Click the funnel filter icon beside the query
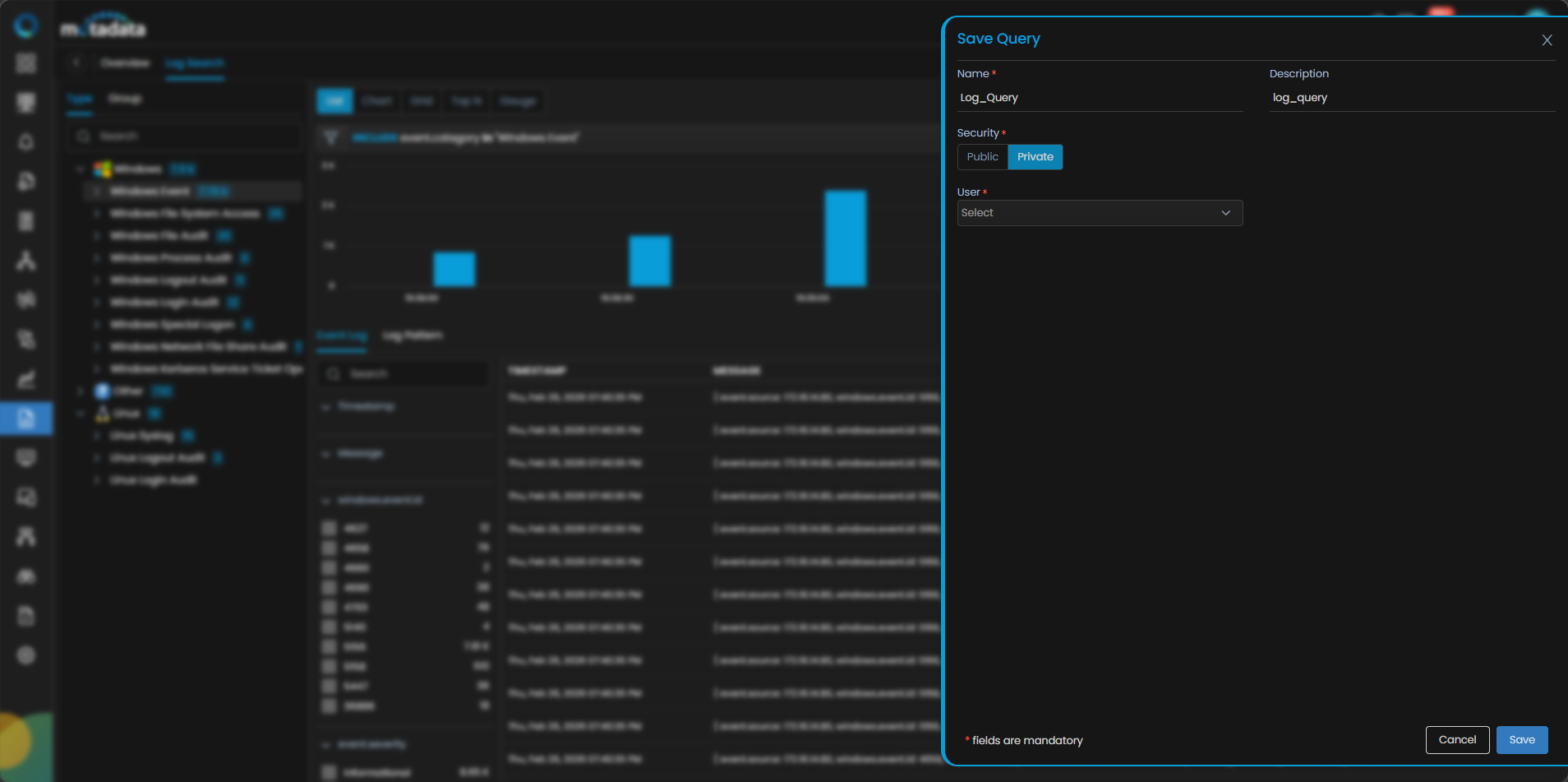The image size is (1568, 782). (330, 137)
